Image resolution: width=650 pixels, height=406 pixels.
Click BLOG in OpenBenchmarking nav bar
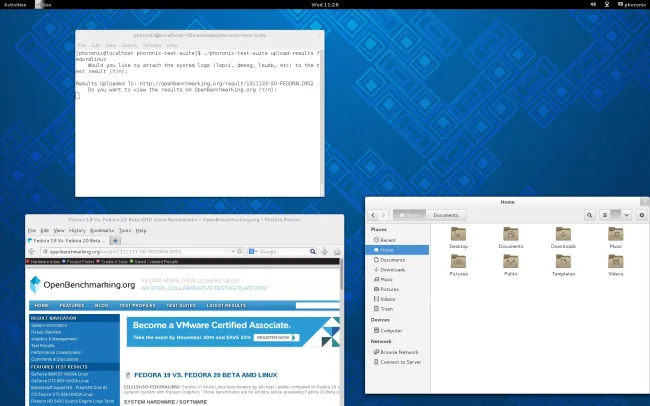(102, 305)
